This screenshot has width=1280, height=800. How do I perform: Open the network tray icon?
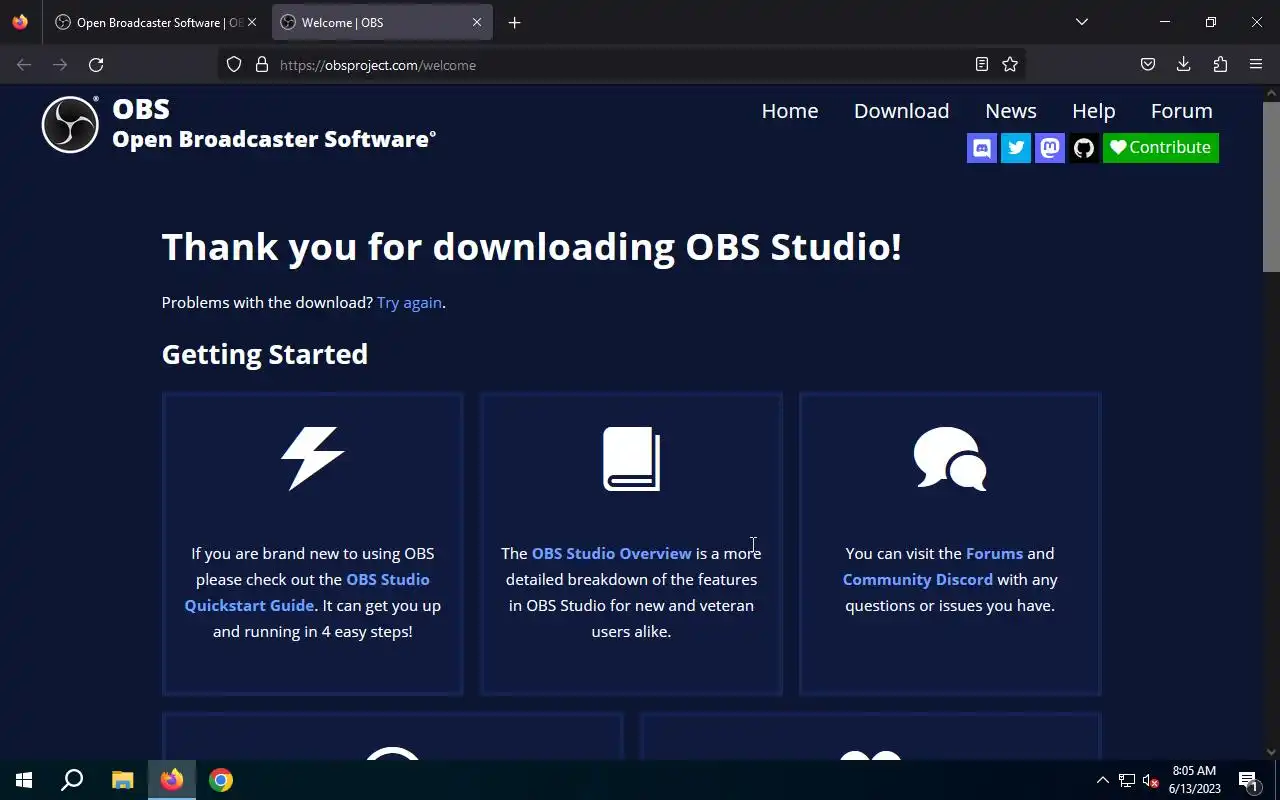tap(1127, 781)
